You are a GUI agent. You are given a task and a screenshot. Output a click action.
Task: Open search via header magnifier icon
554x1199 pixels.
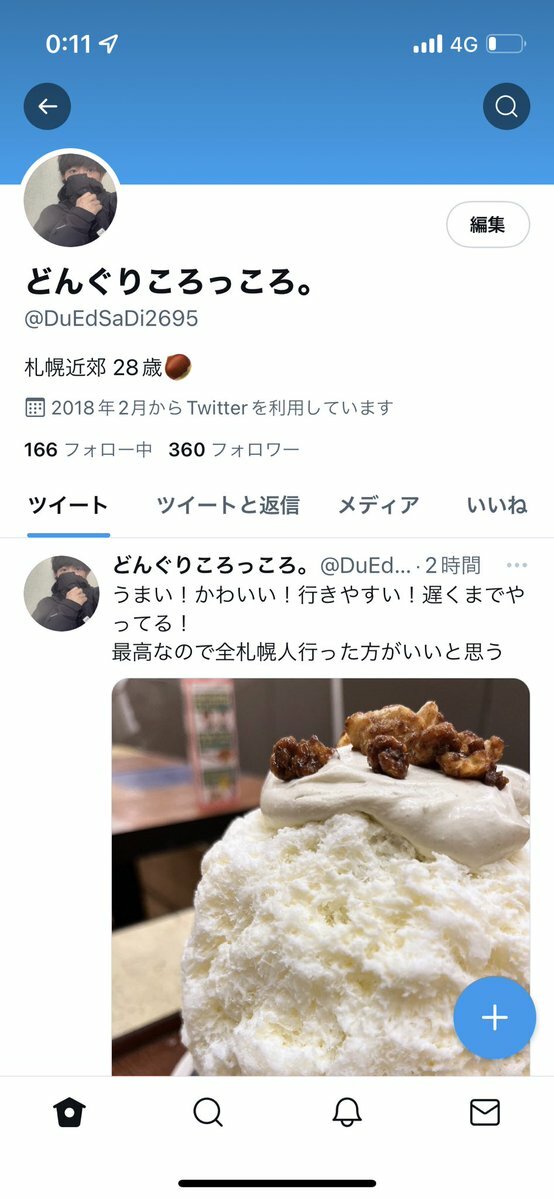tap(507, 106)
